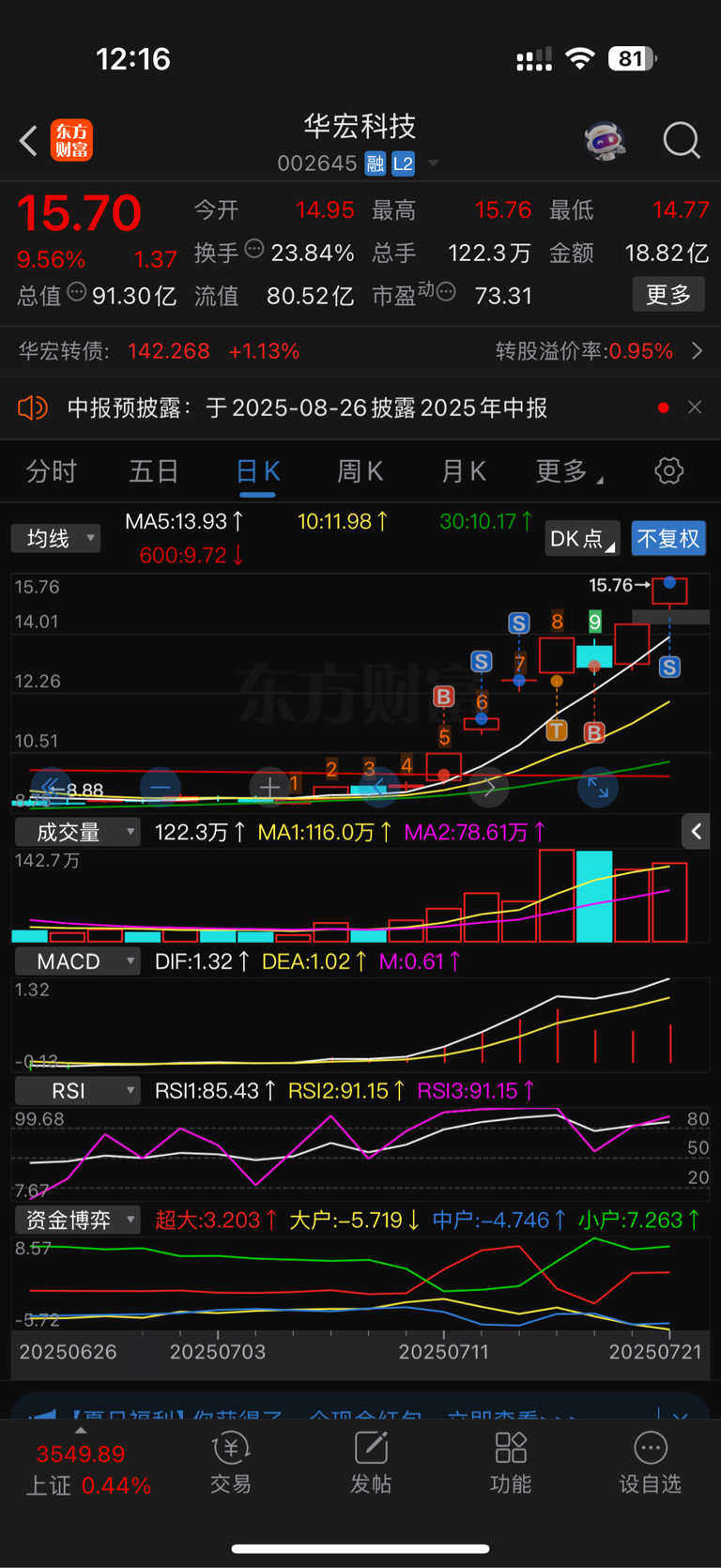Open the search magnifier icon
The width and height of the screenshot is (721, 1568).
coord(682,141)
